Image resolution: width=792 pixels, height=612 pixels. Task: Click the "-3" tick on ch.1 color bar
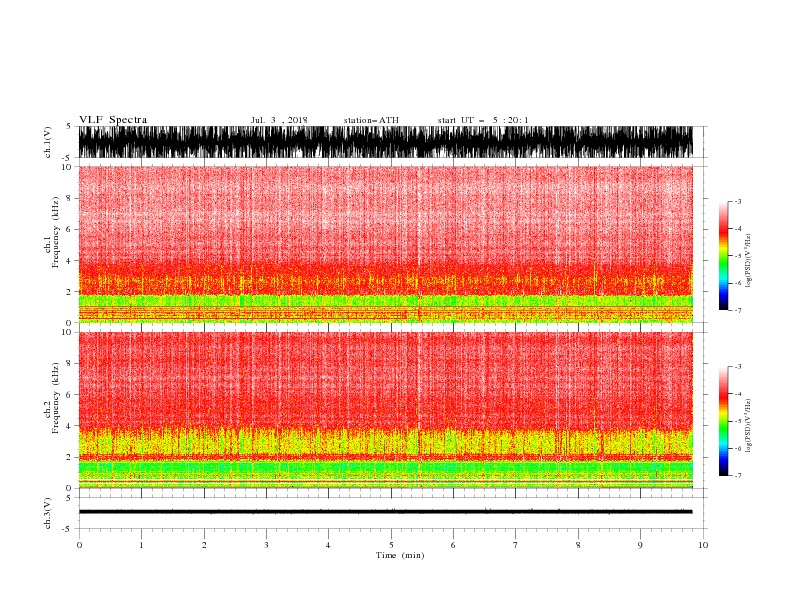pos(737,201)
